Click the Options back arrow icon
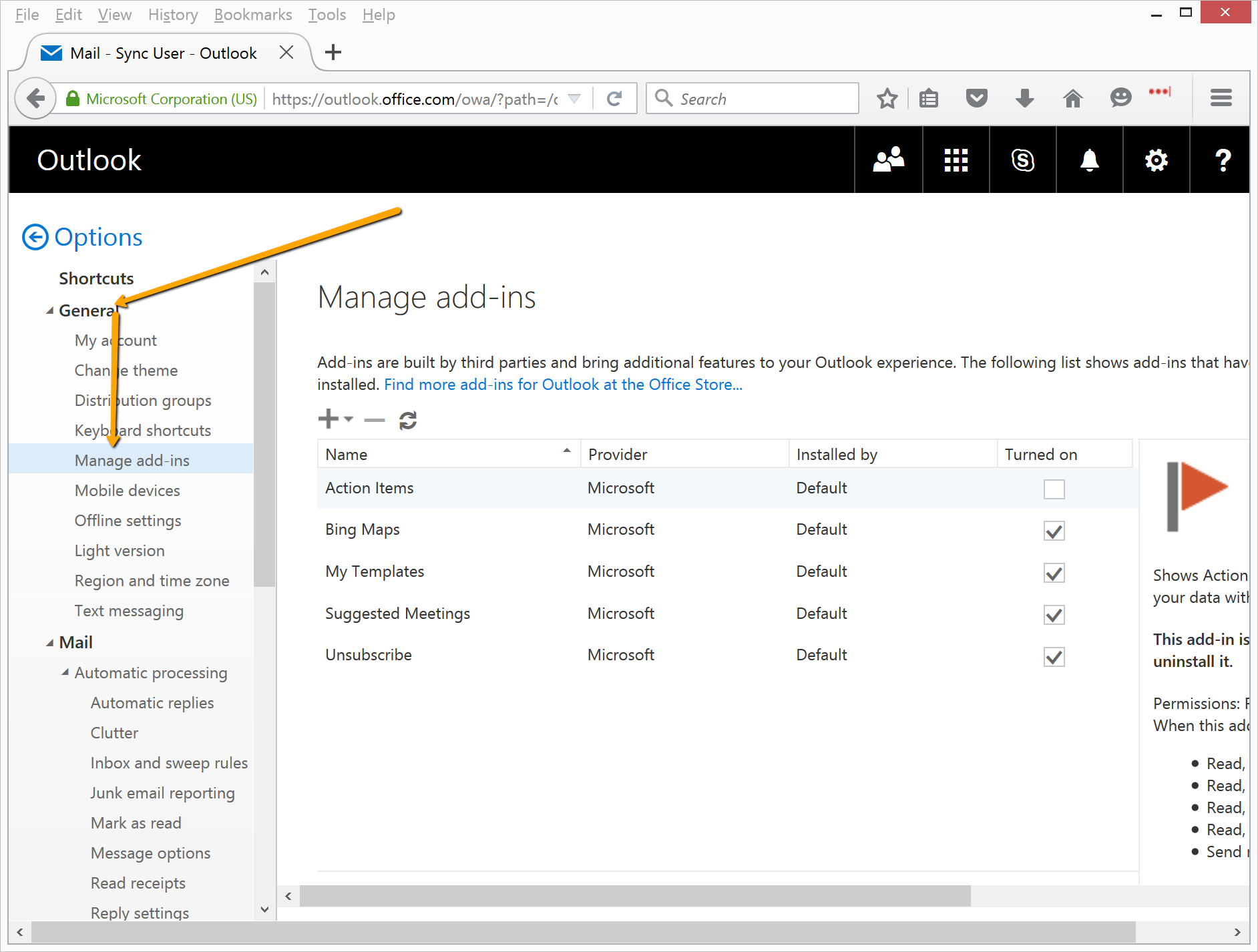 tap(35, 237)
